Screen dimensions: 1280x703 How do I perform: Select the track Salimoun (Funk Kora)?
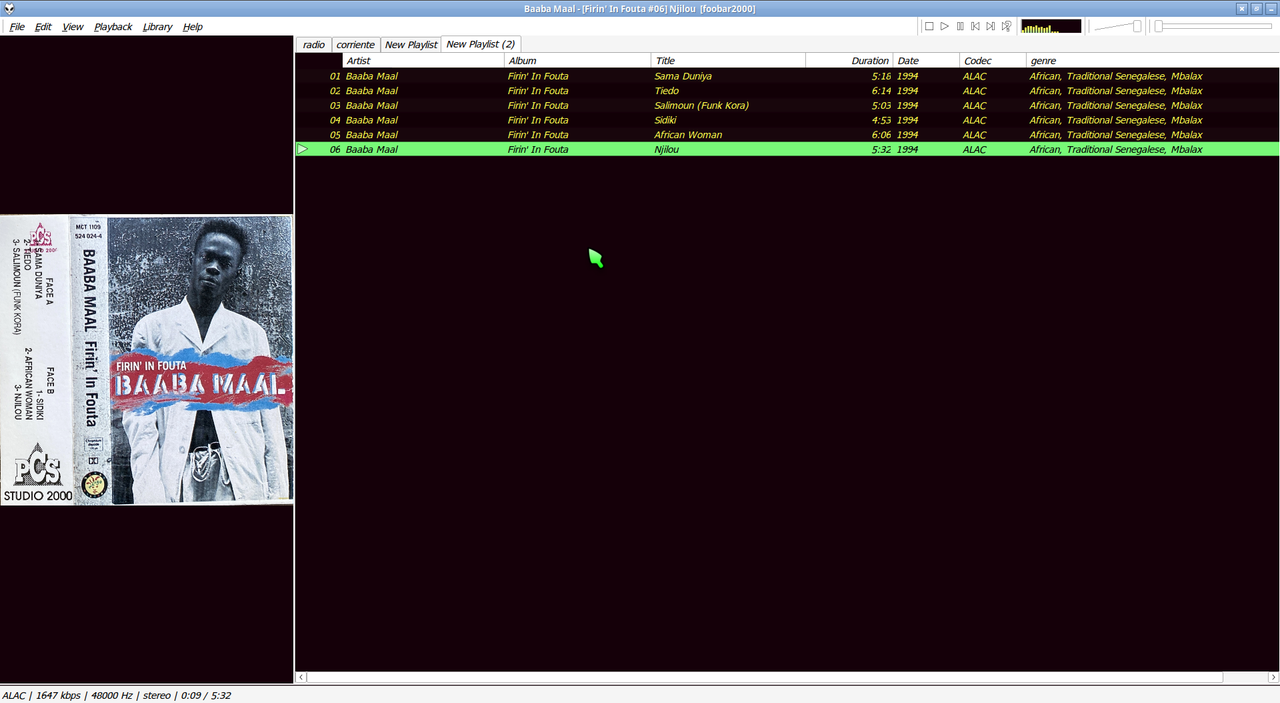787,105
